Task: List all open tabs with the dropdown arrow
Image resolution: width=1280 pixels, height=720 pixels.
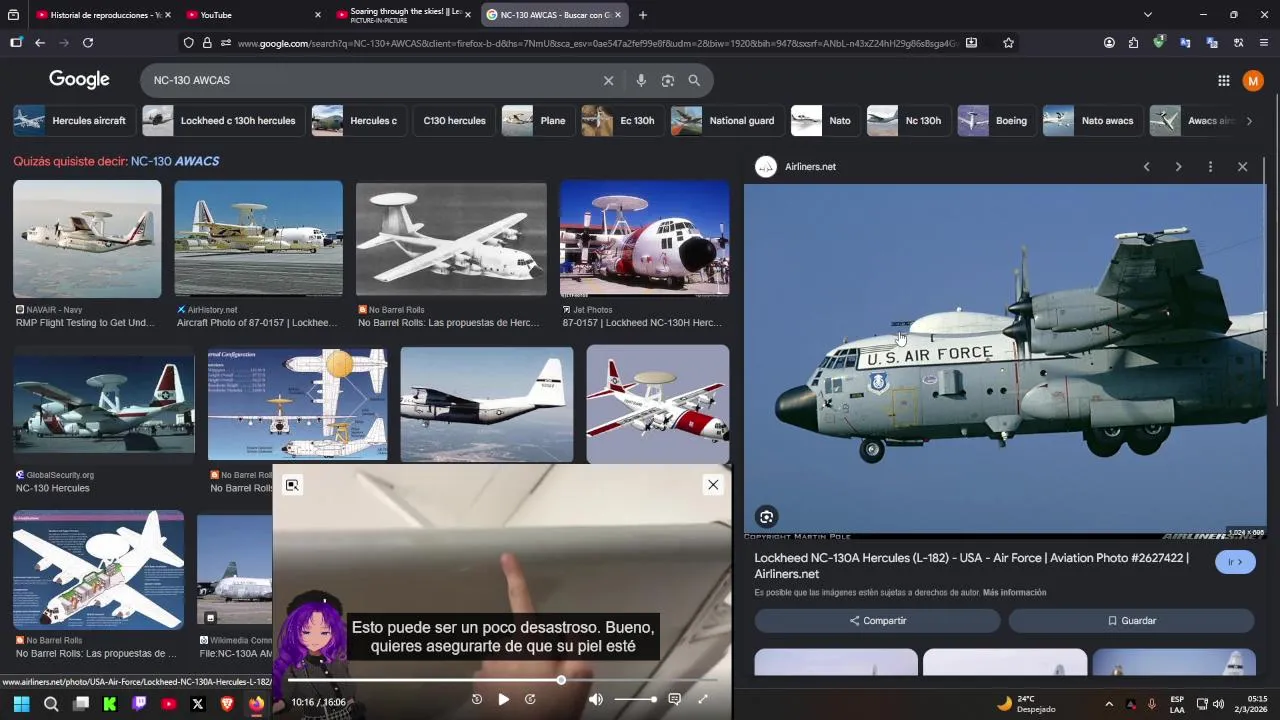Action: coord(1147,15)
